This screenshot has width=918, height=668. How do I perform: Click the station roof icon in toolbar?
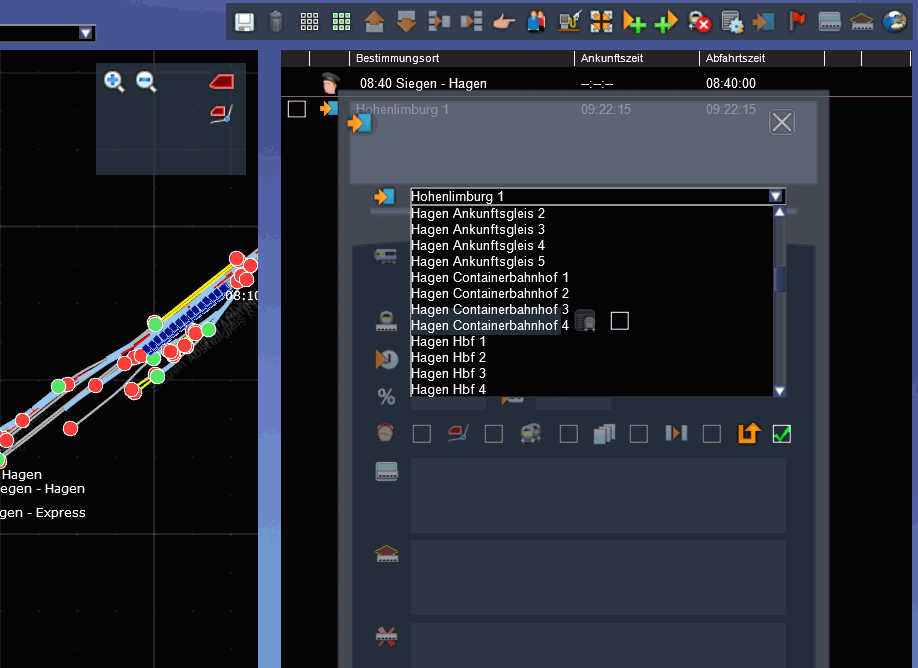862,23
